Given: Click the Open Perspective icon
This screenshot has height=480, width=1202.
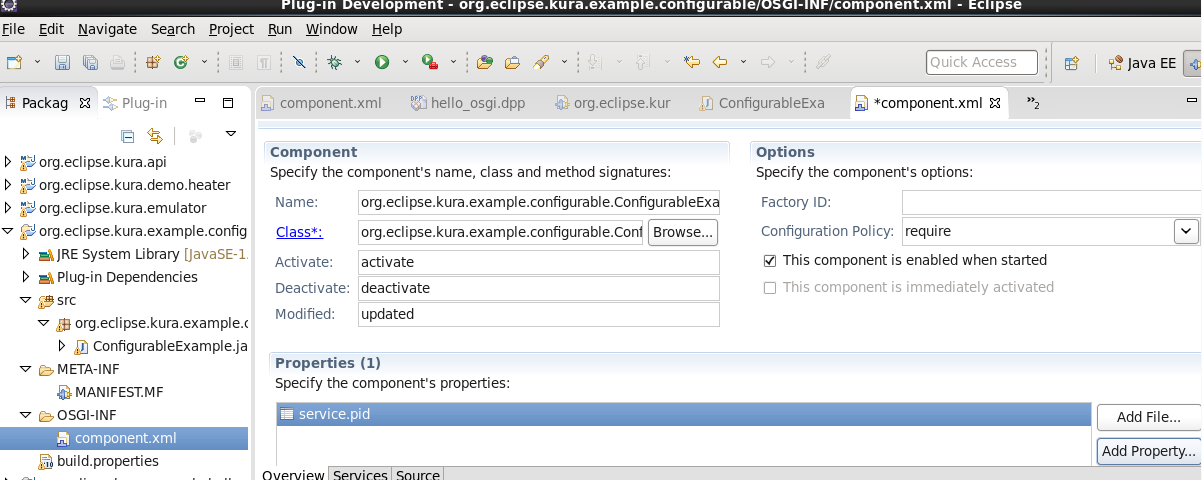Looking at the screenshot, I should pyautogui.click(x=1071, y=63).
